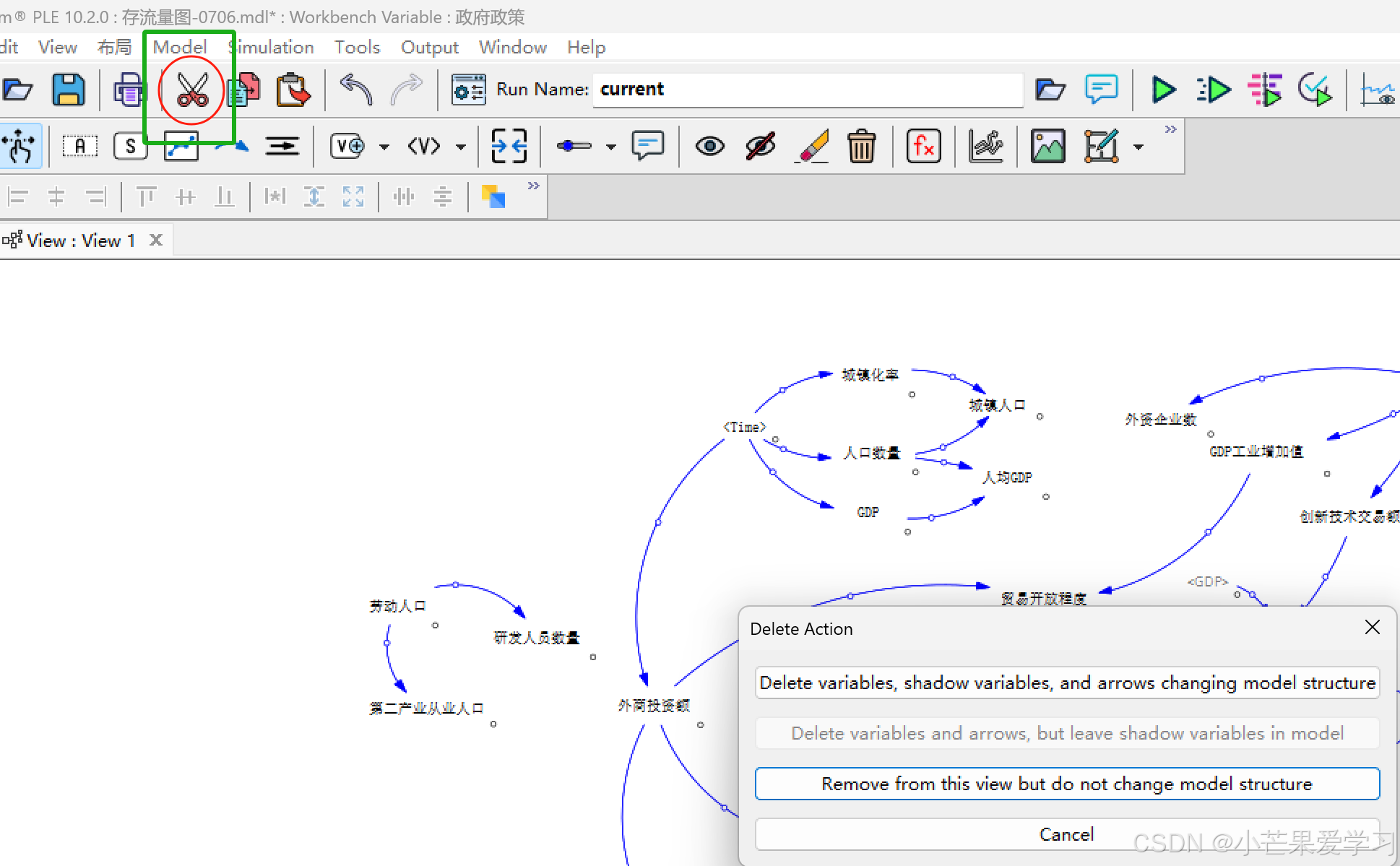
Task: Click Remove from this view button
Action: click(1066, 784)
